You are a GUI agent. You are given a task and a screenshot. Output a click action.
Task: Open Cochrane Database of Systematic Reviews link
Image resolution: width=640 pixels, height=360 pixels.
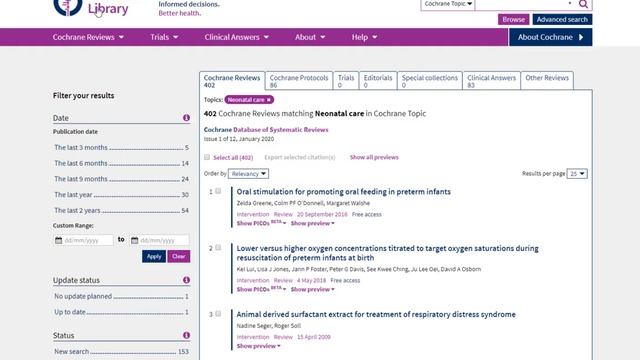coord(266,129)
